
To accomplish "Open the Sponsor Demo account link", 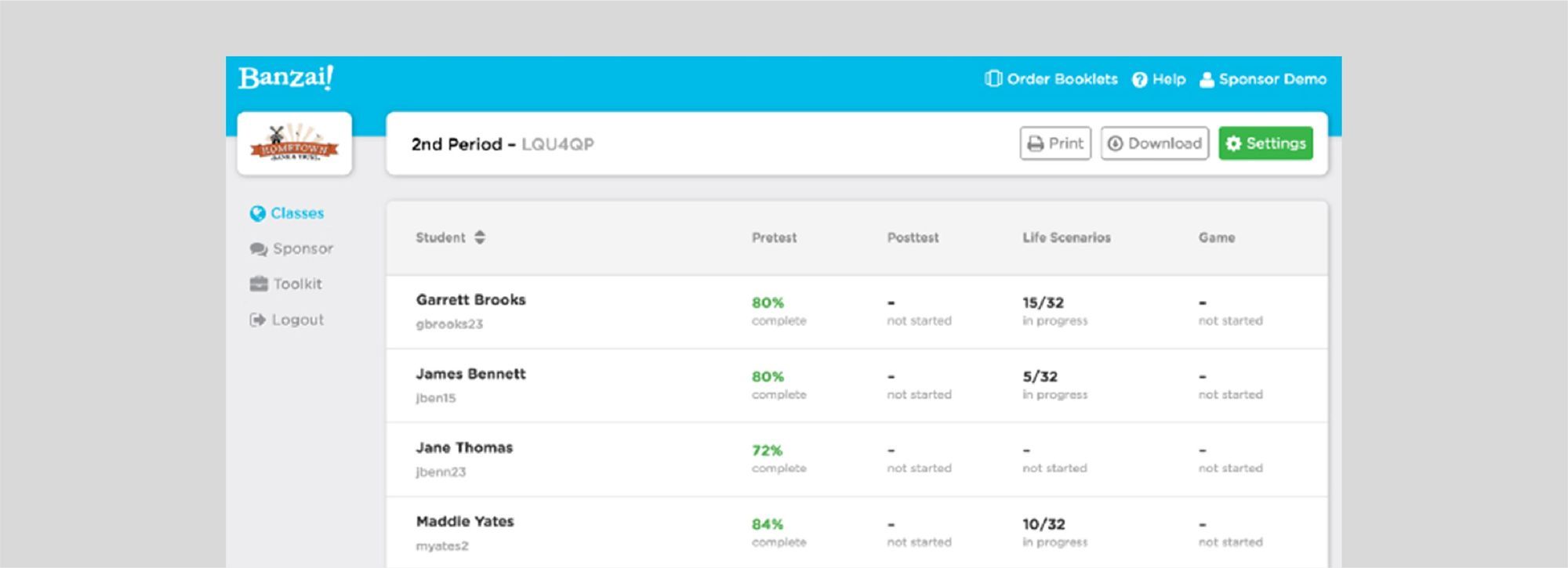I will click(1263, 79).
